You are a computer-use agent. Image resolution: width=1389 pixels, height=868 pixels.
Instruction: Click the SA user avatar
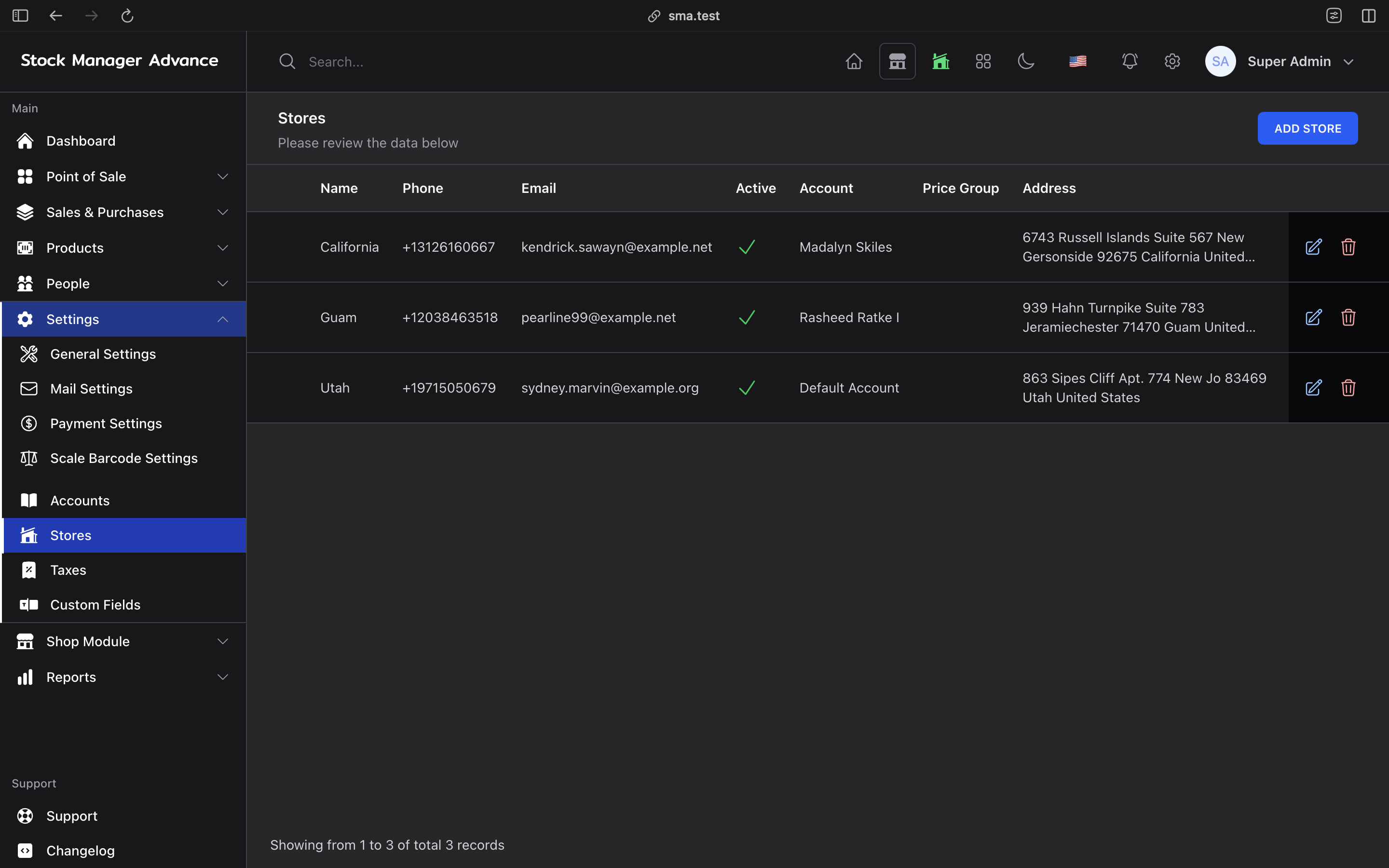1220,61
